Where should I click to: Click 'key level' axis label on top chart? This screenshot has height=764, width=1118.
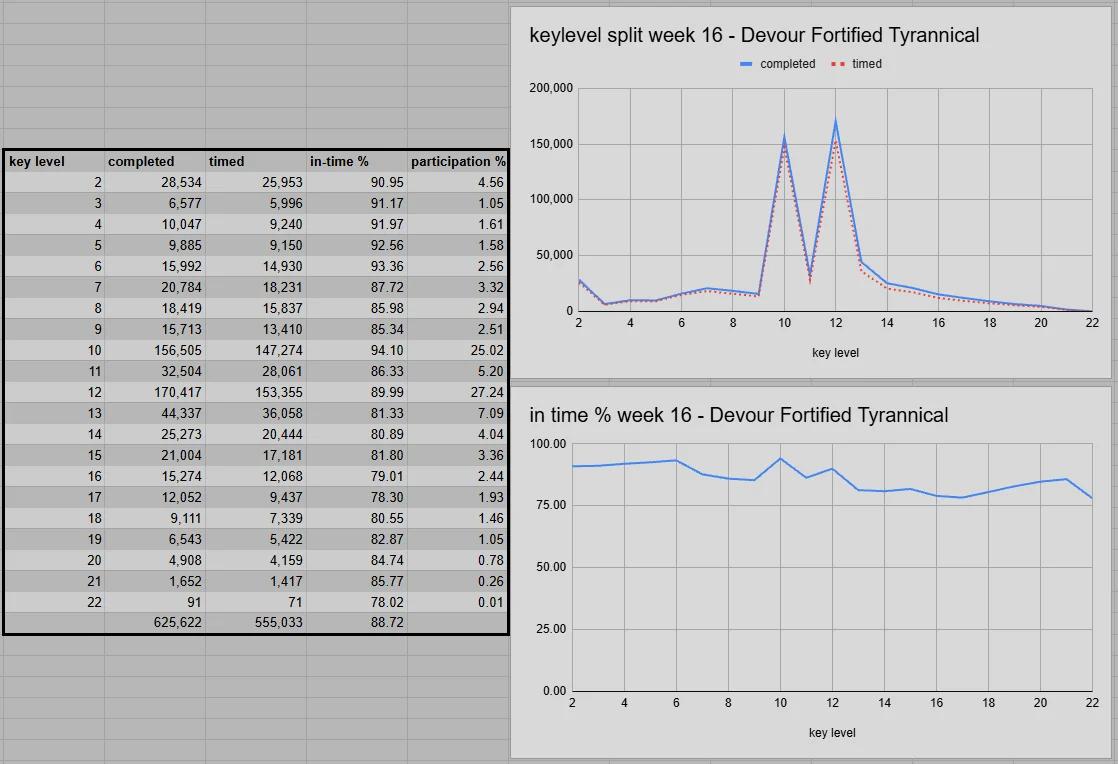pos(834,353)
